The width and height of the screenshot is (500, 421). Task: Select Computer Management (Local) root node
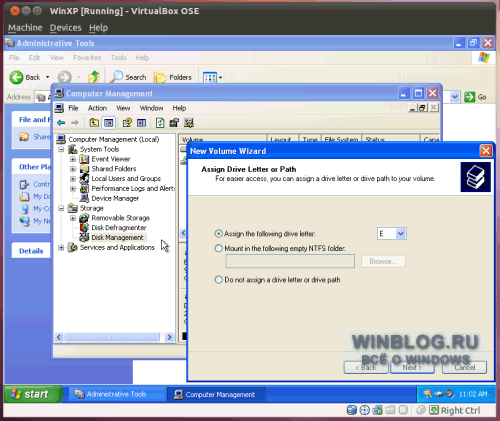[113, 139]
